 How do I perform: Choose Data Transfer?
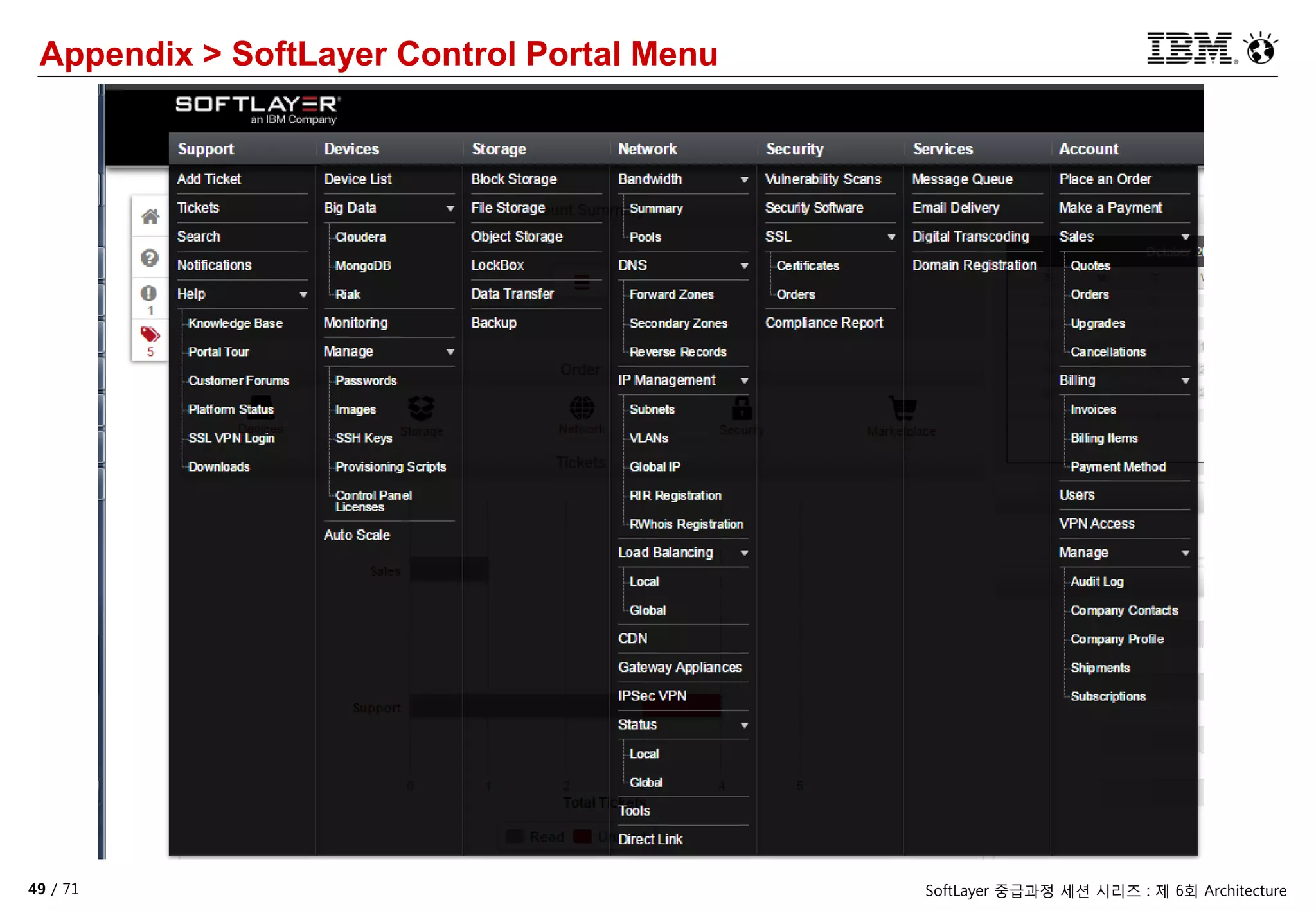pos(513,294)
